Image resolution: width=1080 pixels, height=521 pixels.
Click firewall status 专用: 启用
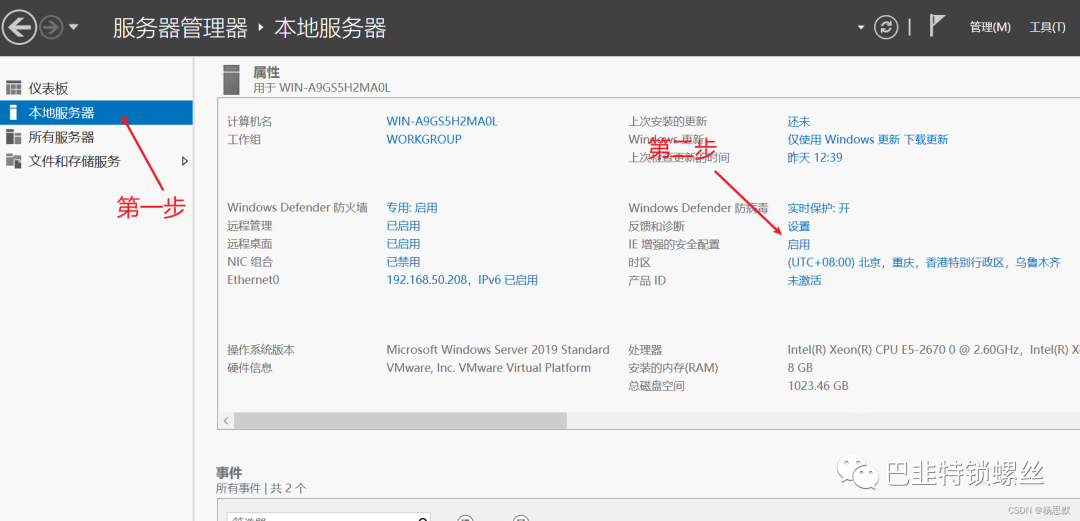pyautogui.click(x=412, y=207)
